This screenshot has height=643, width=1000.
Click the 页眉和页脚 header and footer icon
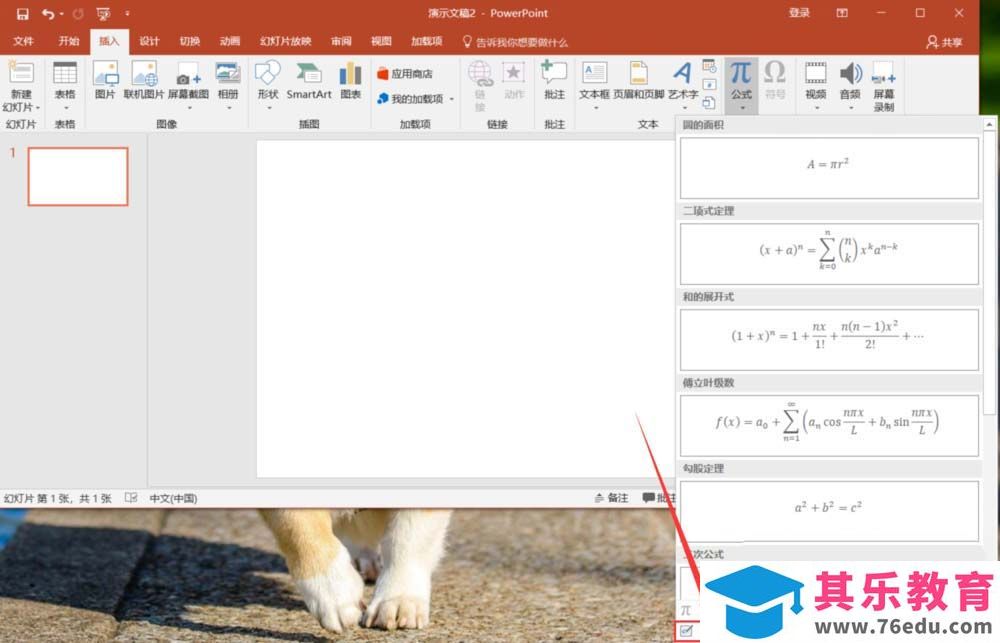pyautogui.click(x=638, y=73)
